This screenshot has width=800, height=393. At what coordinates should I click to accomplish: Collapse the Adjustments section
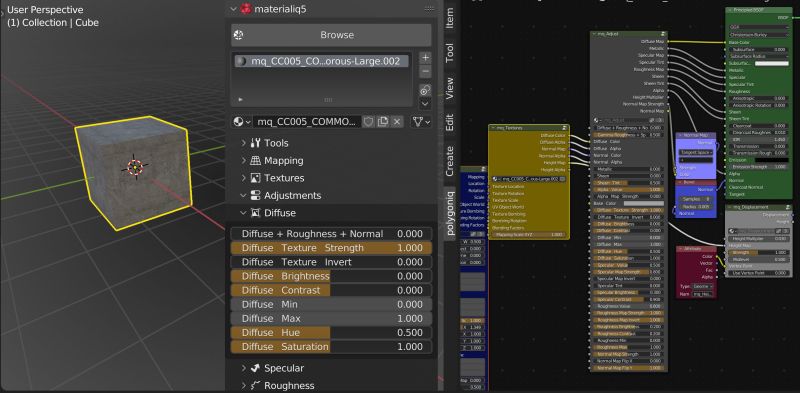[244, 195]
